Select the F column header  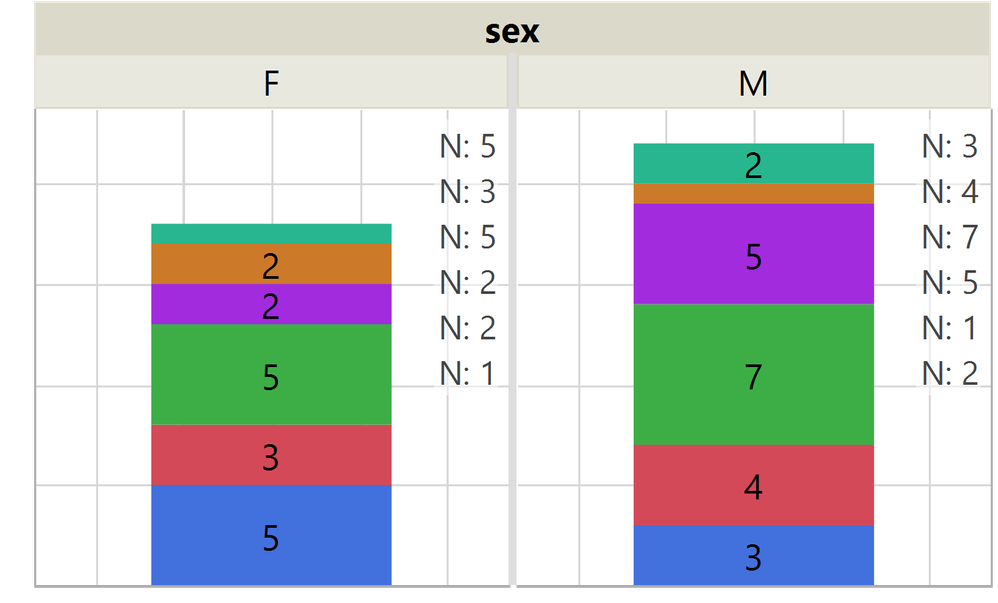(x=271, y=83)
